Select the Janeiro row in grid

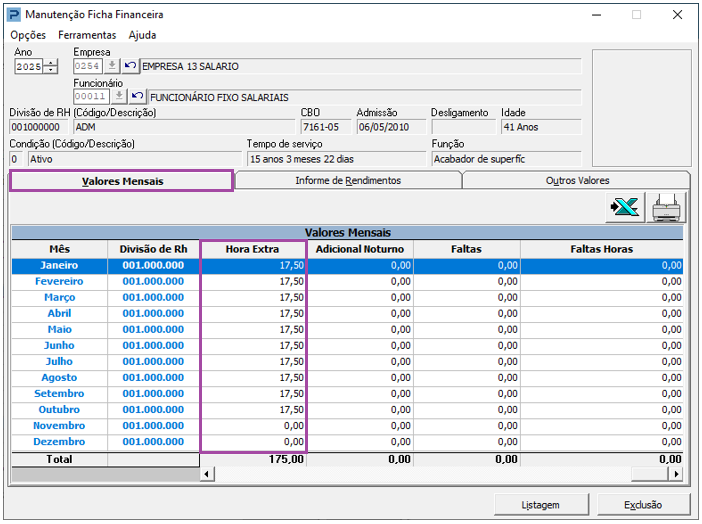[x=59, y=265]
